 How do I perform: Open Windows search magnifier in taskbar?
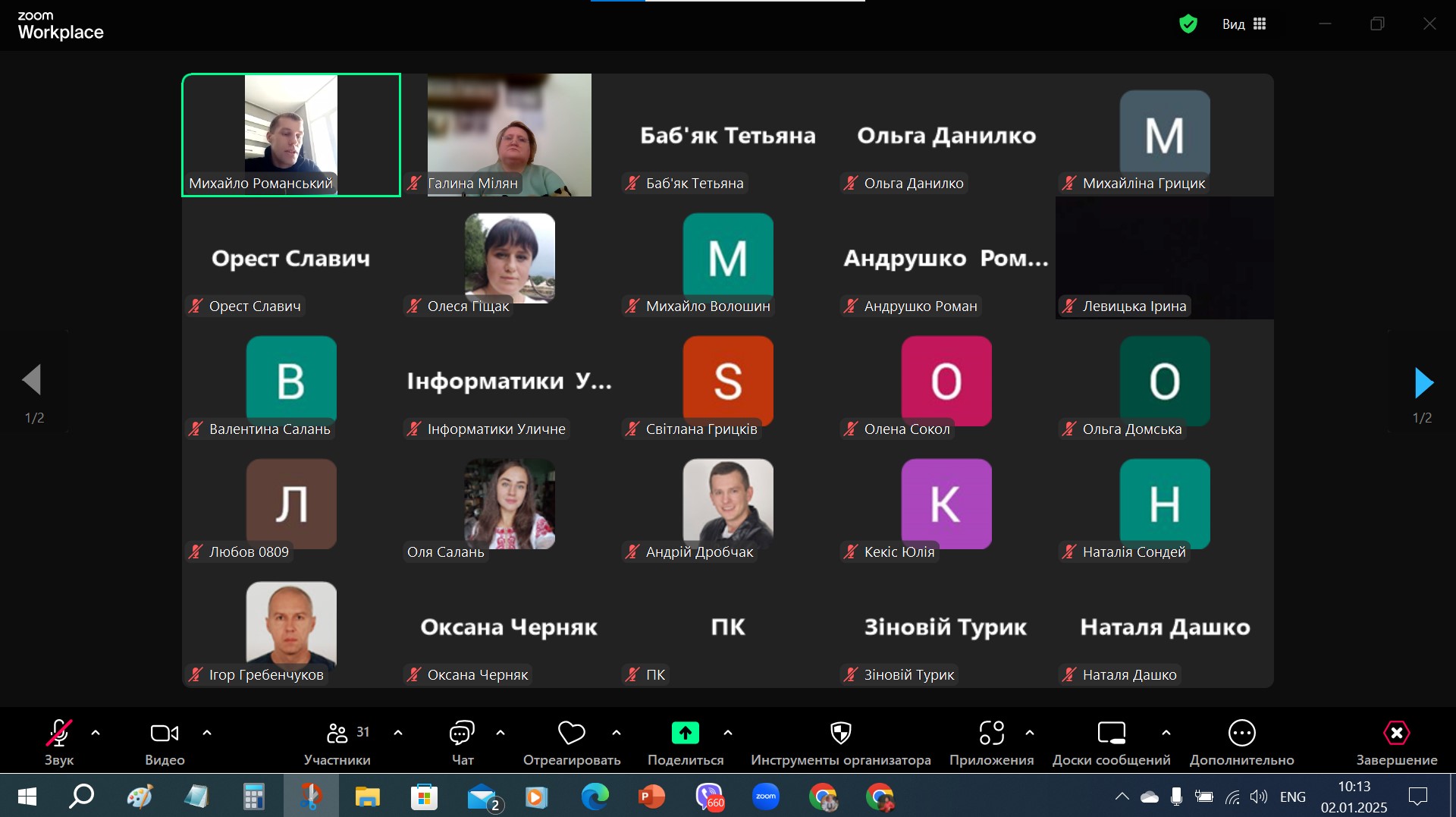[82, 797]
